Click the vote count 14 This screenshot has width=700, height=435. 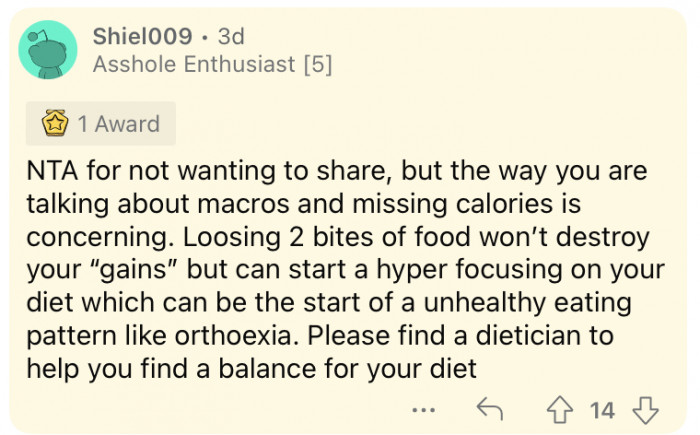pyautogui.click(x=602, y=410)
